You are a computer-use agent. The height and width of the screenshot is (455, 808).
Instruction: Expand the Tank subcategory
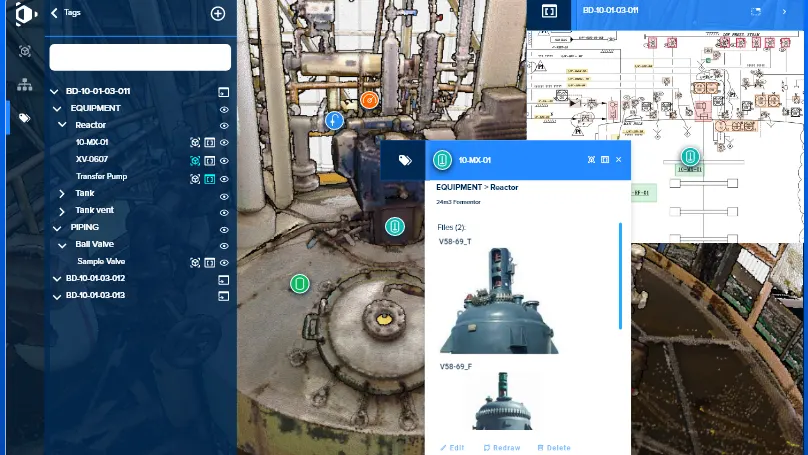[62, 194]
